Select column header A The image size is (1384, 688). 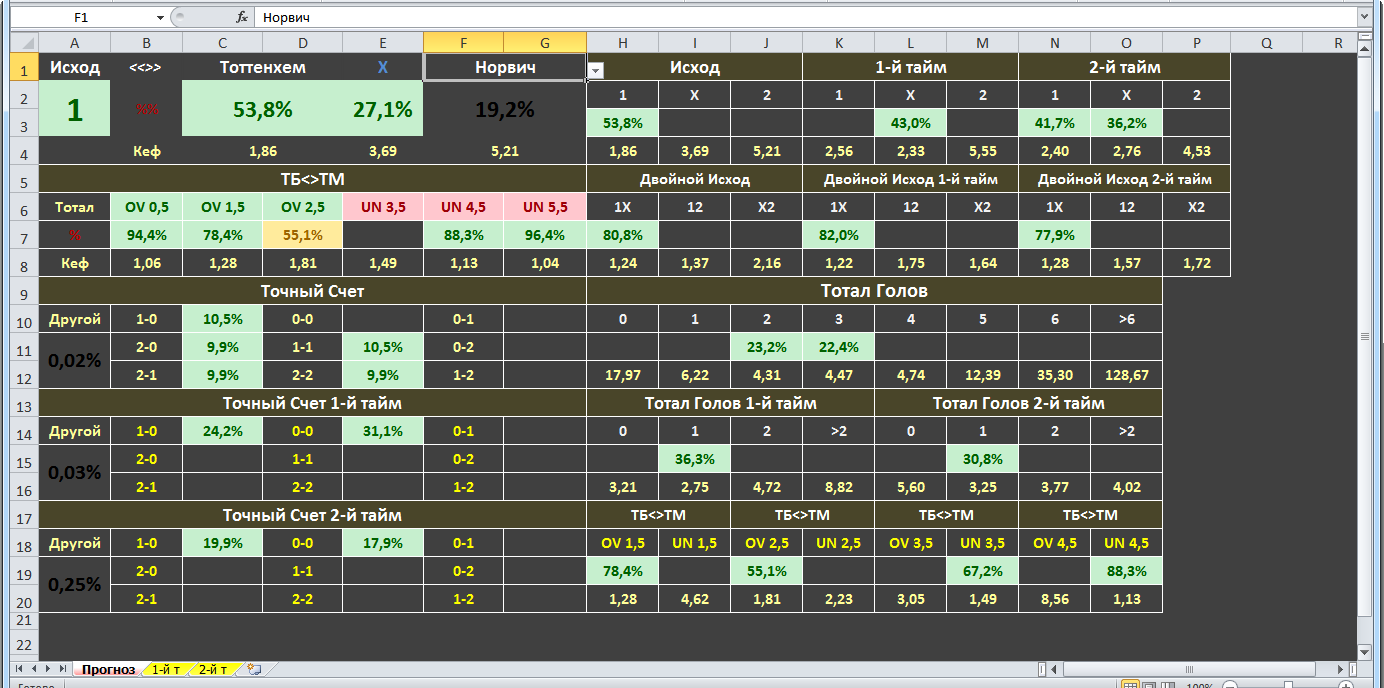coord(75,43)
